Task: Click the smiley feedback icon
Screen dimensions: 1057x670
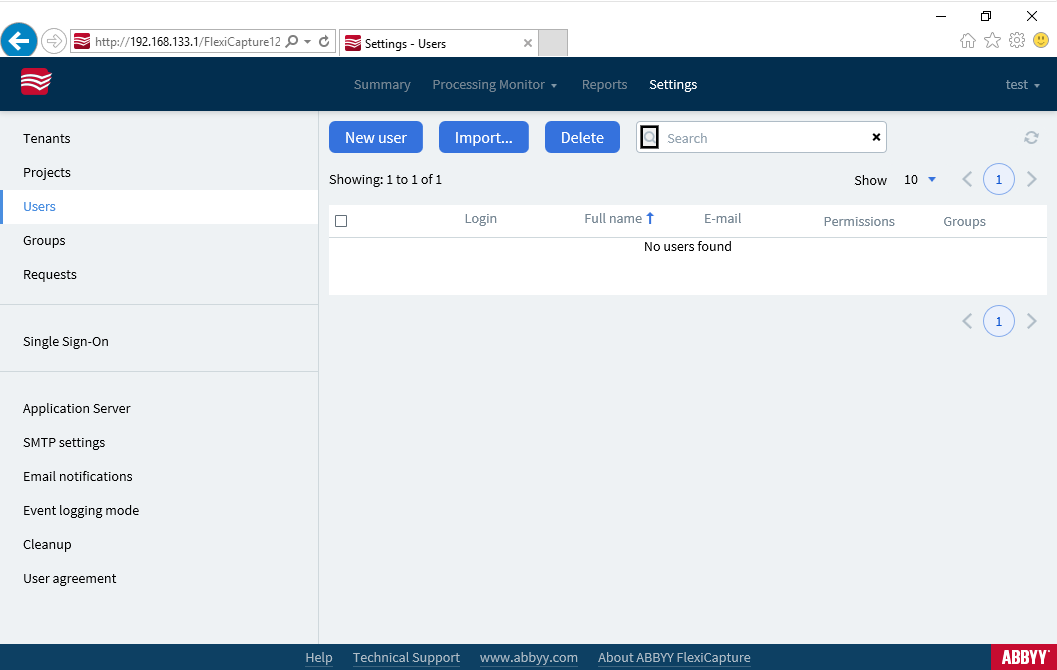Action: (1041, 40)
